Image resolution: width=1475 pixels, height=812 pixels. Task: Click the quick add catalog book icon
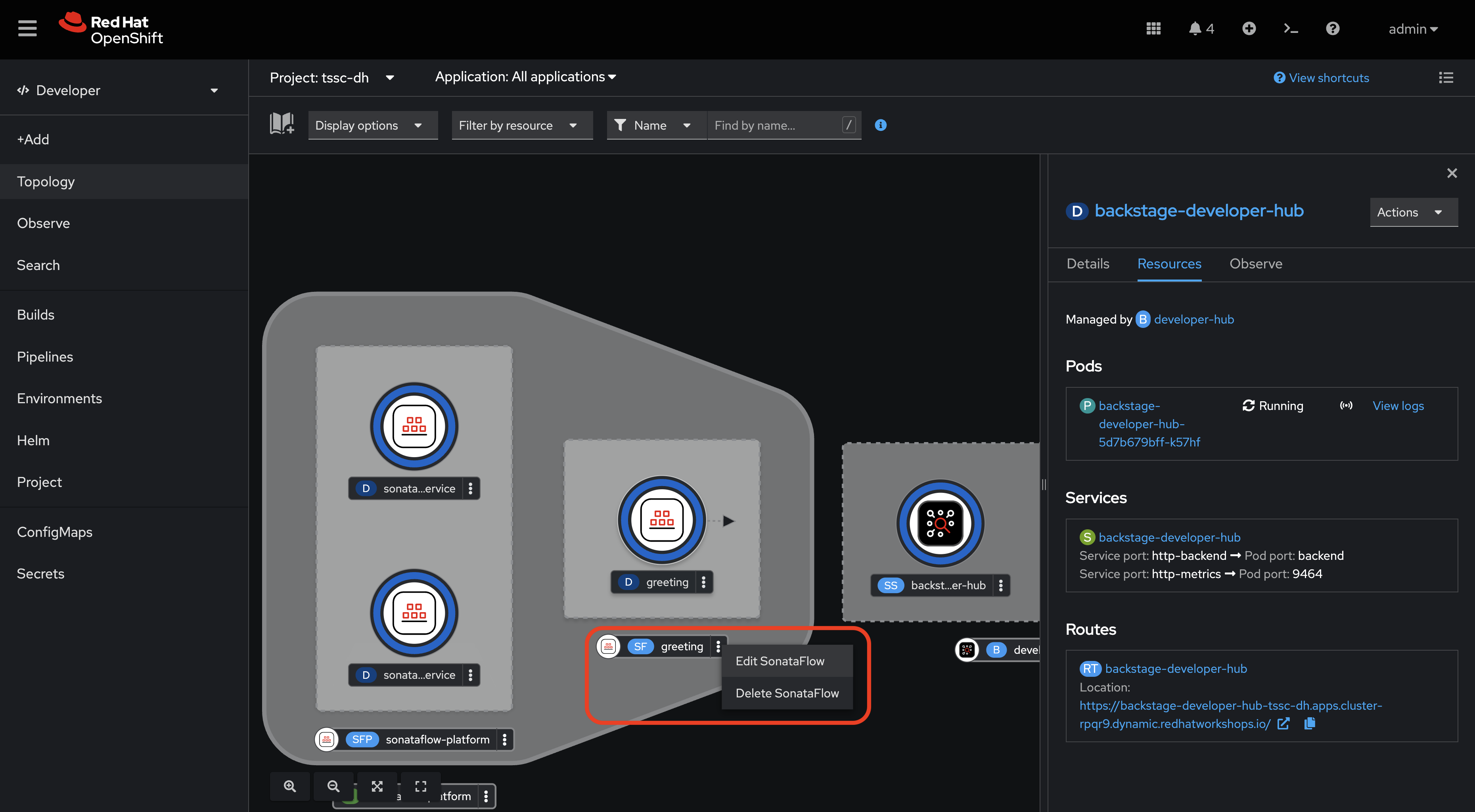[282, 124]
